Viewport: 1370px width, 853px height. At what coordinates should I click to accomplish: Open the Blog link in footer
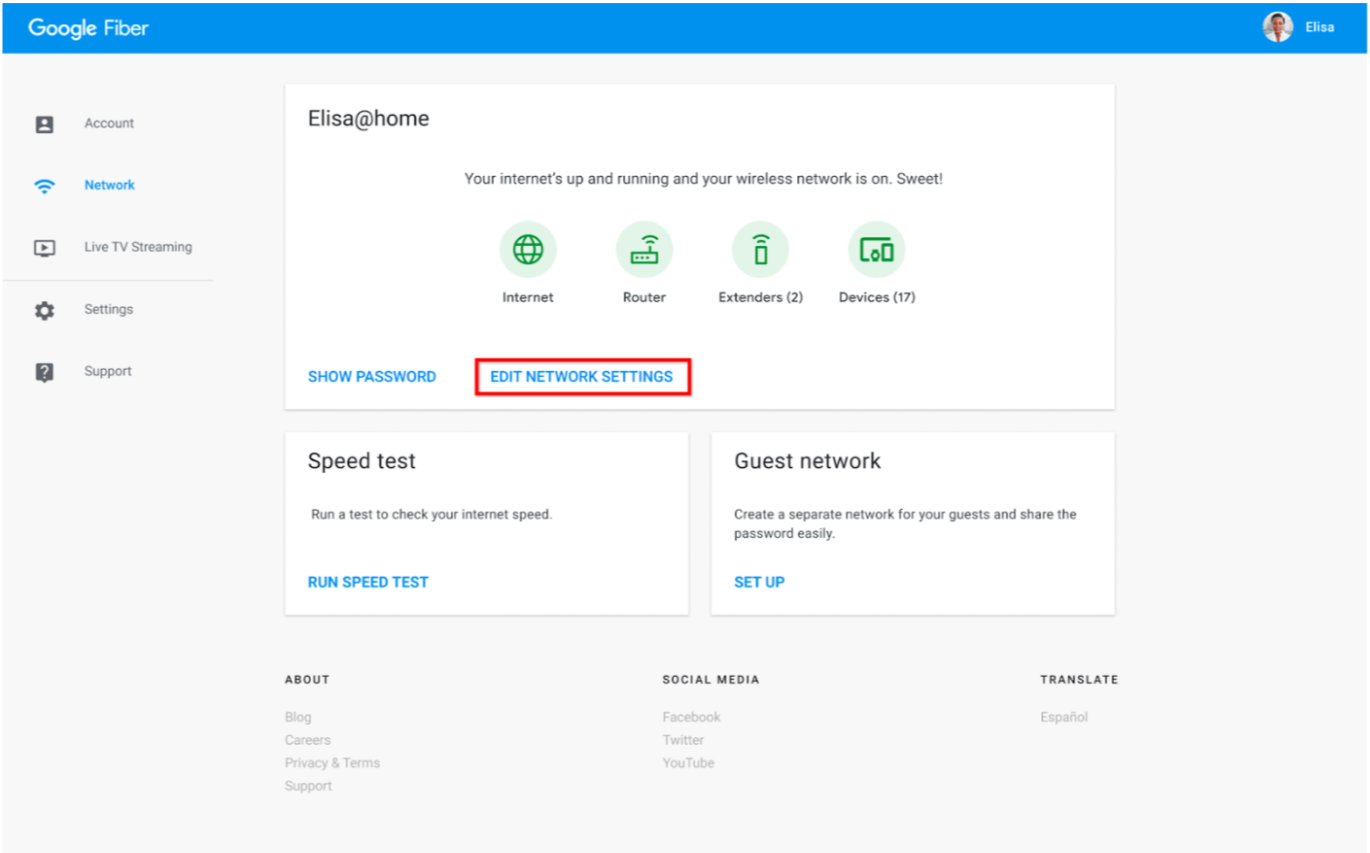pyautogui.click(x=298, y=716)
